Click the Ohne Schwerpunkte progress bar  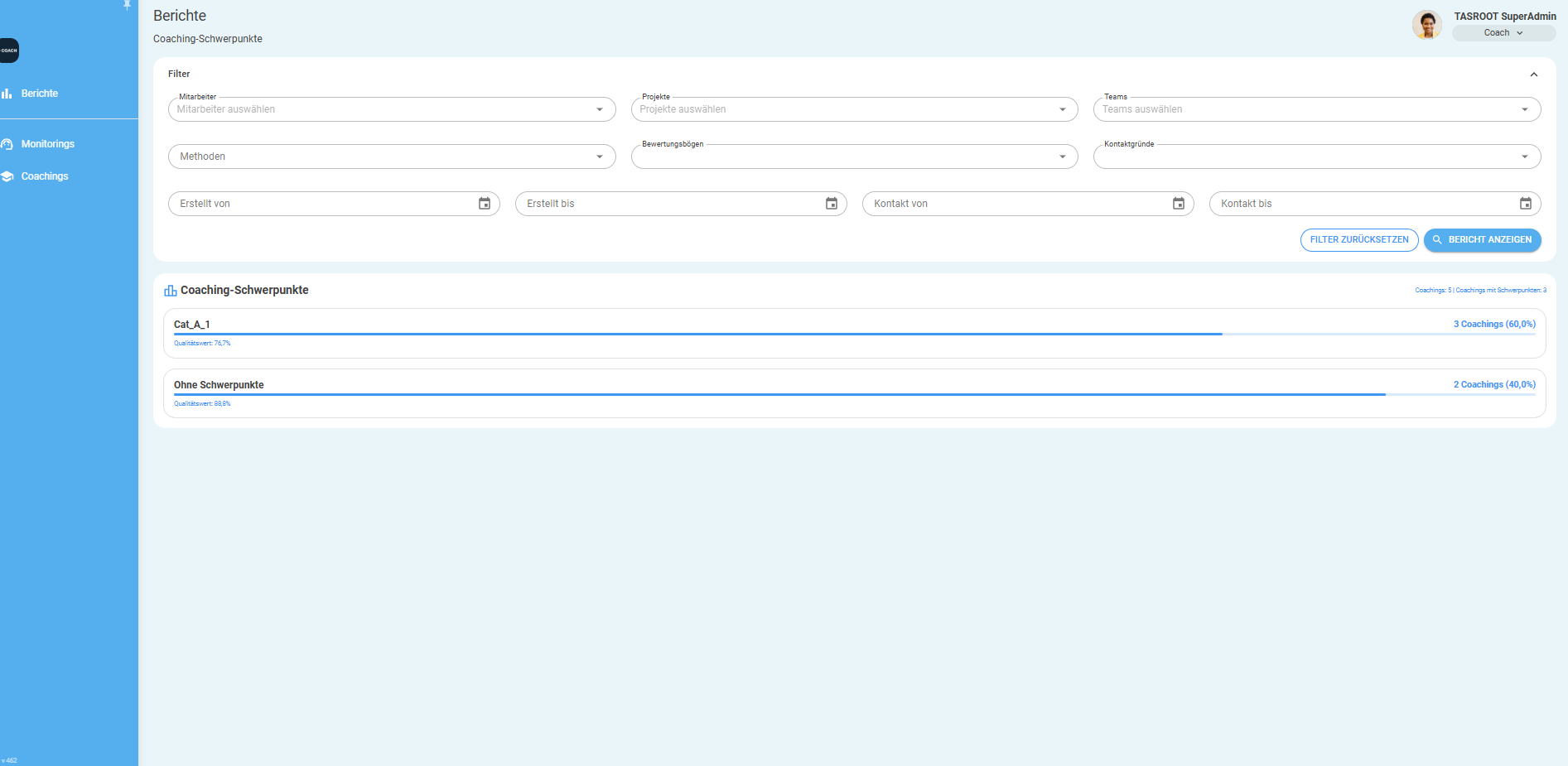point(855,395)
